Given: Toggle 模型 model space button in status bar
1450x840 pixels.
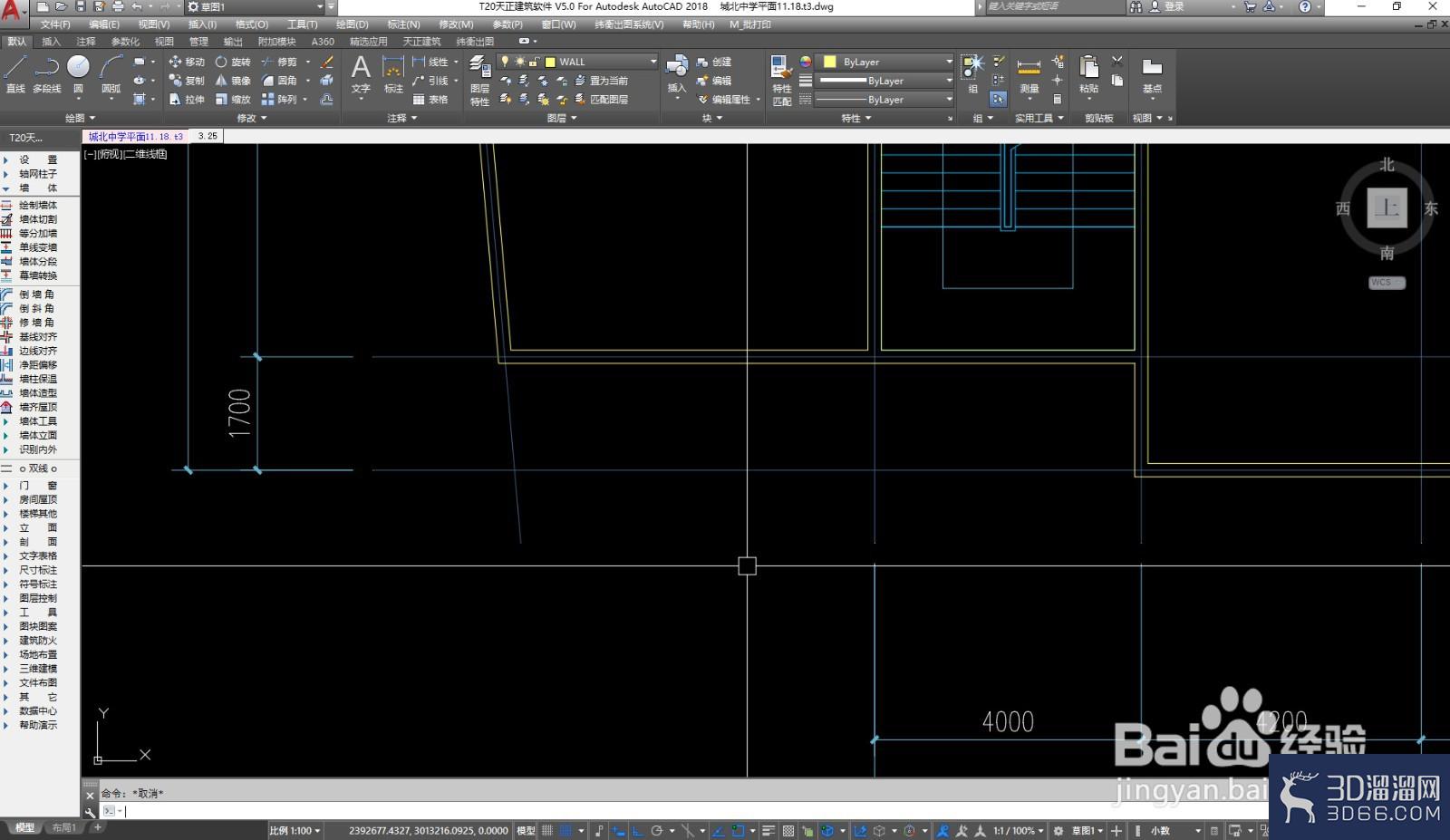Looking at the screenshot, I should point(526,830).
